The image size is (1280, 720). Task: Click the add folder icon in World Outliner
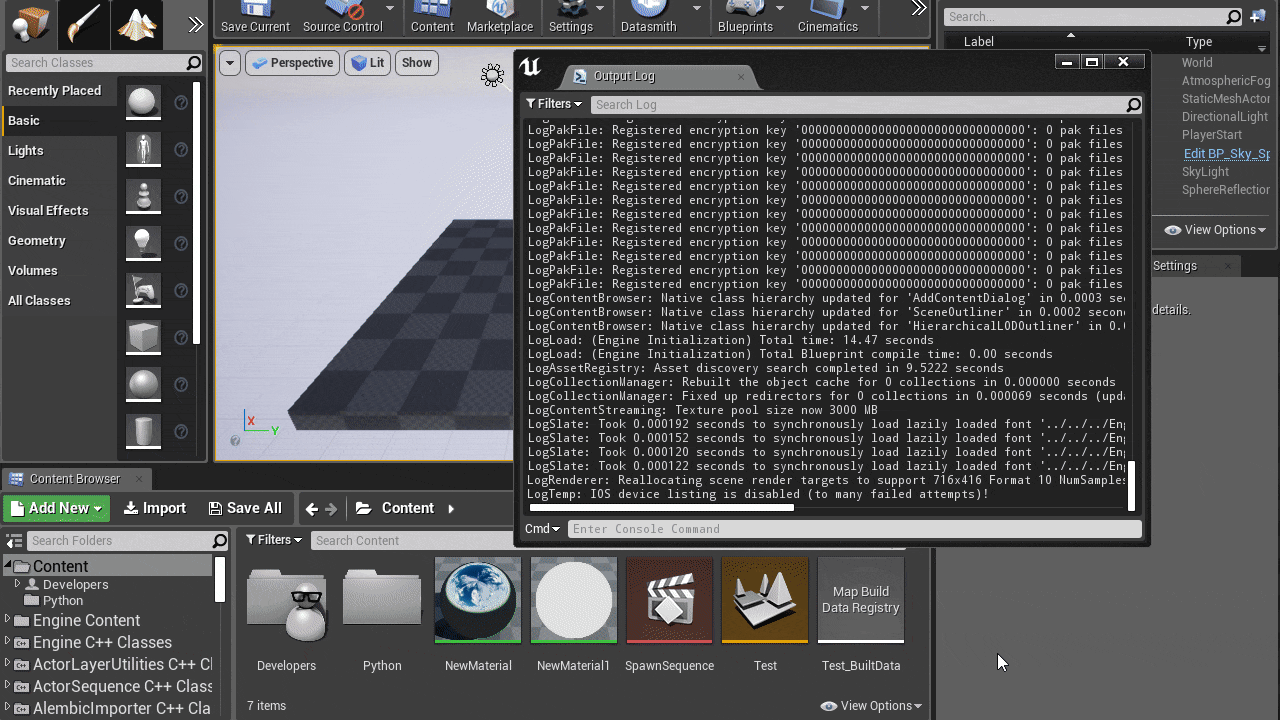tap(1259, 16)
